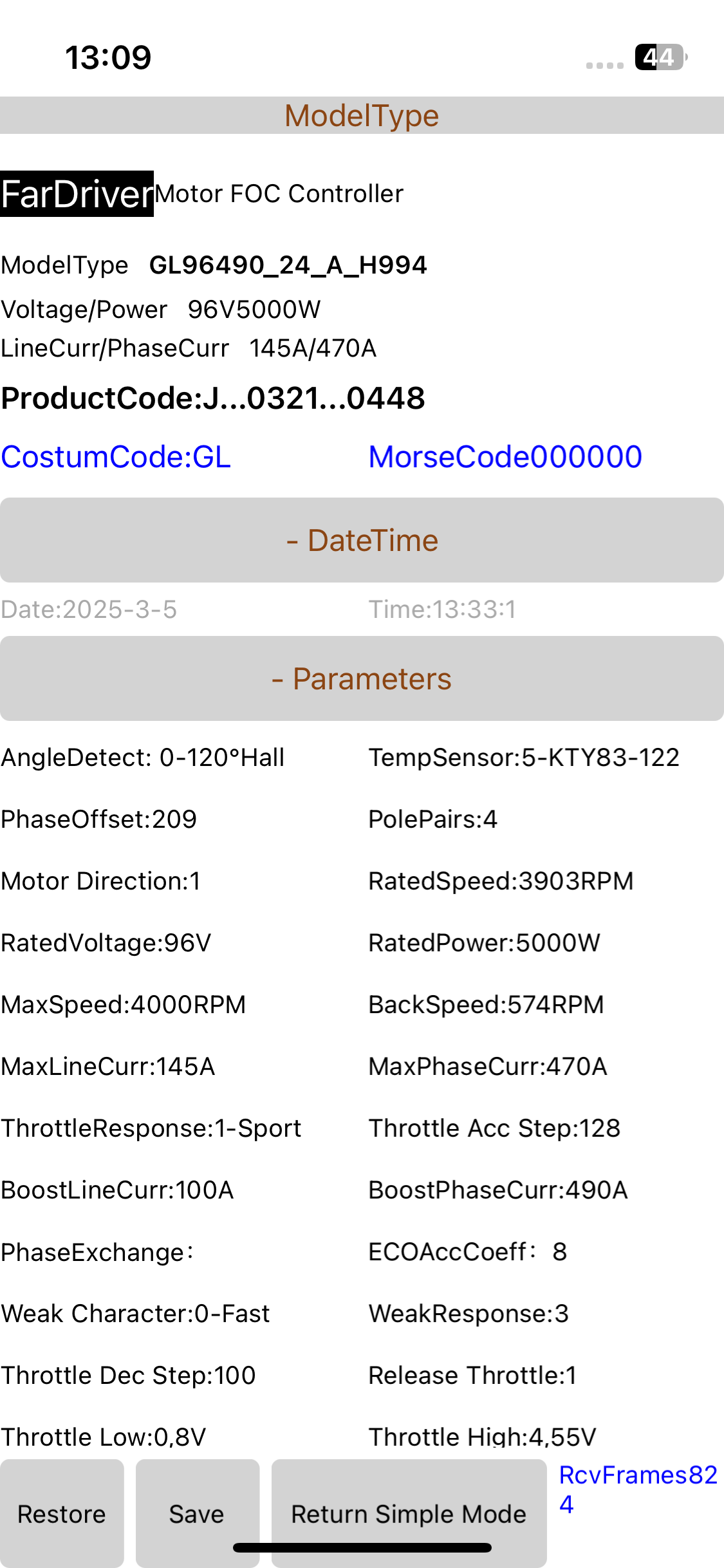The height and width of the screenshot is (1568, 724).
Task: Tap the RcvFrames counter text
Action: click(x=637, y=1488)
